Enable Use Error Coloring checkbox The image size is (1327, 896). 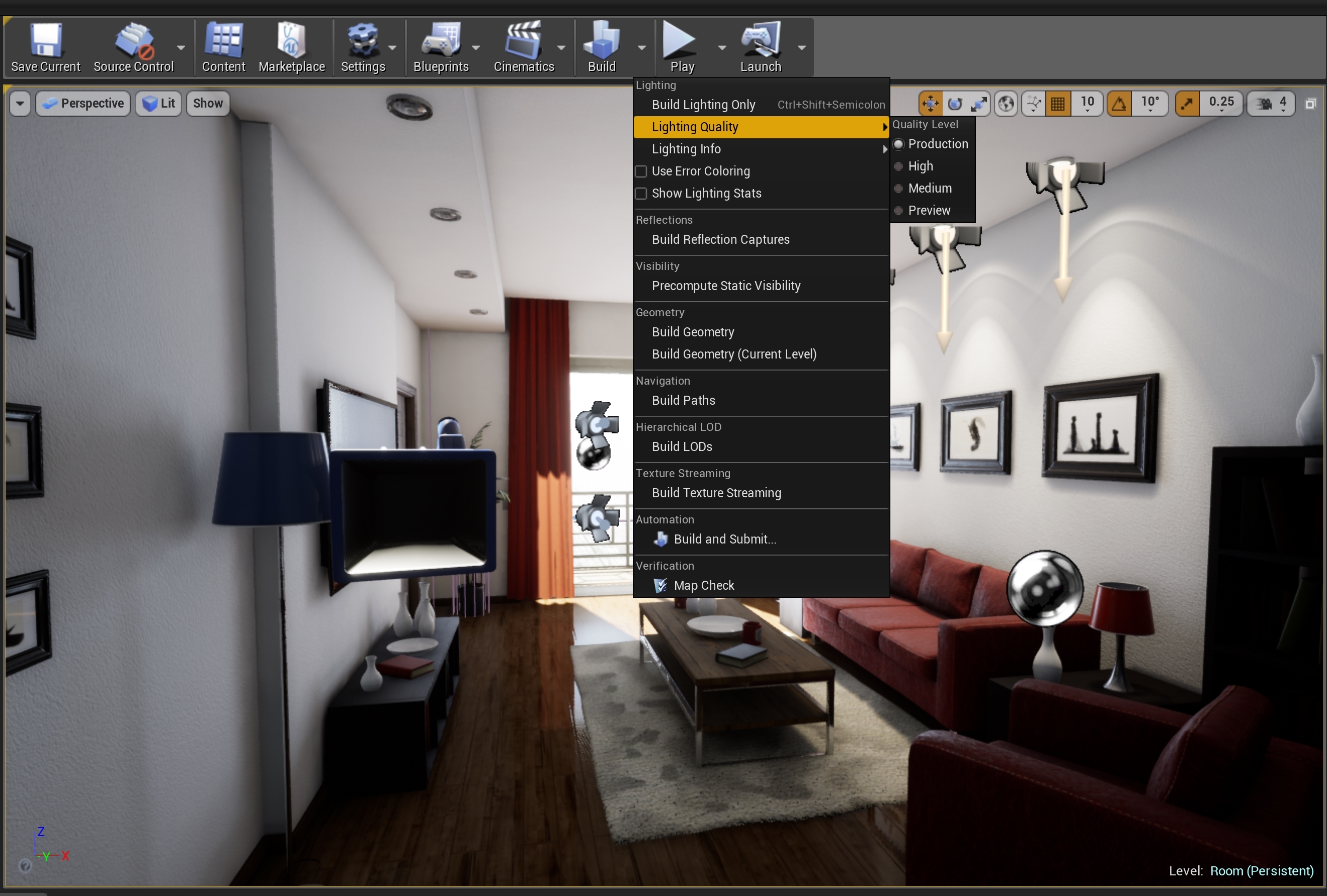(x=641, y=171)
